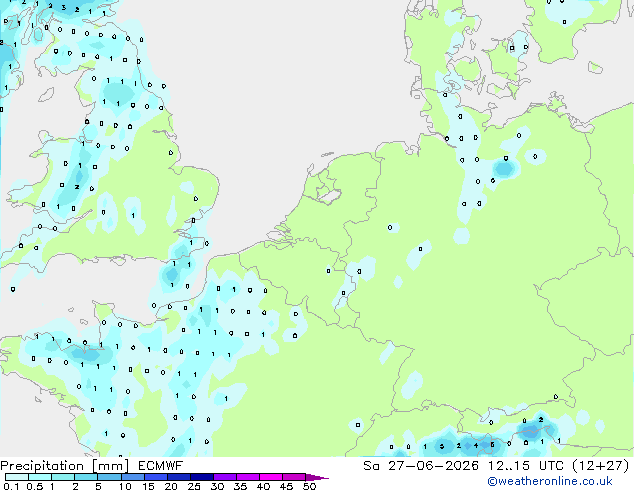Click the legend label '0.1'
The image size is (634, 490).
11,486
